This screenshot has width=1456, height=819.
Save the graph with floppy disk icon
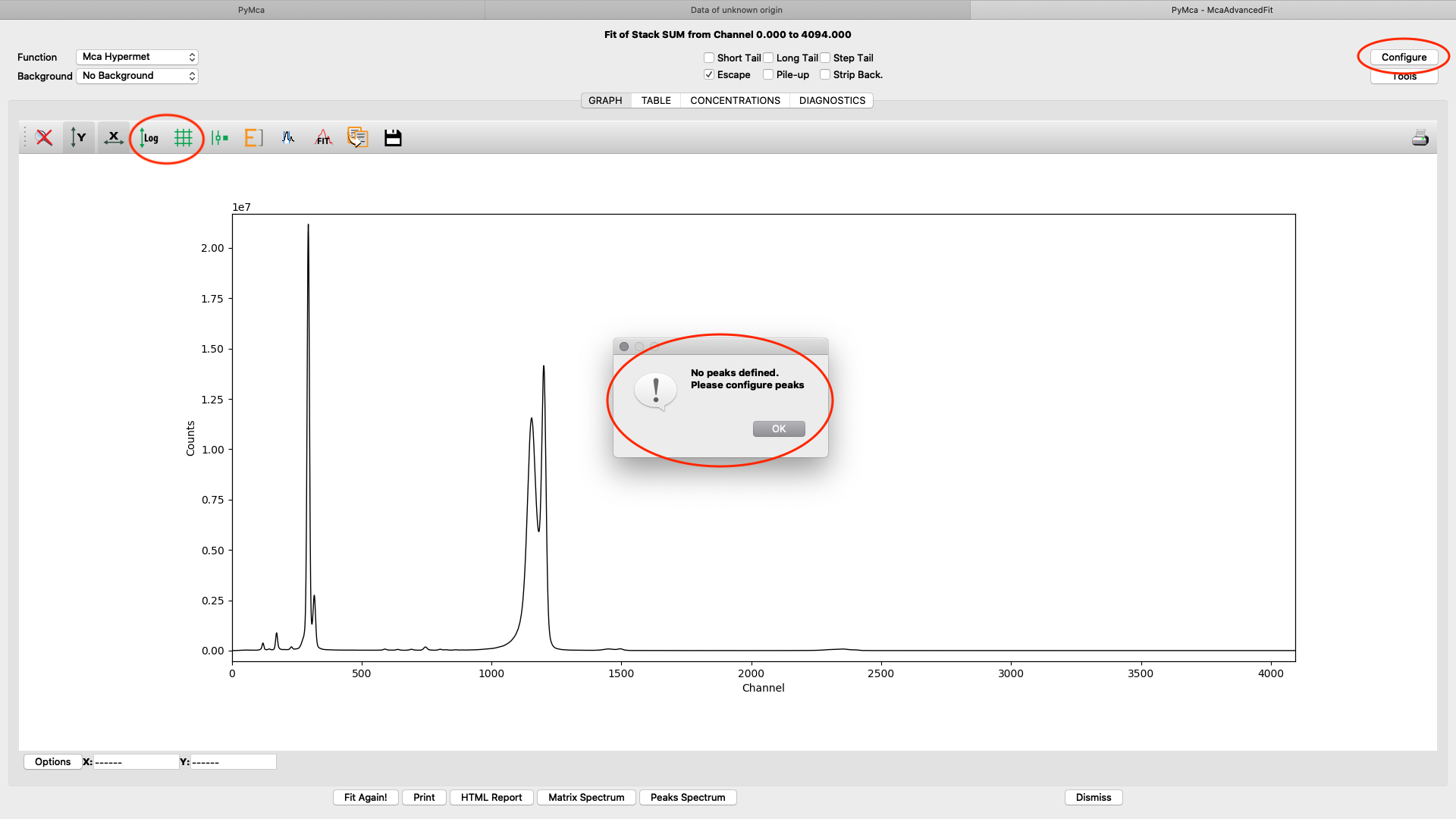pyautogui.click(x=393, y=137)
